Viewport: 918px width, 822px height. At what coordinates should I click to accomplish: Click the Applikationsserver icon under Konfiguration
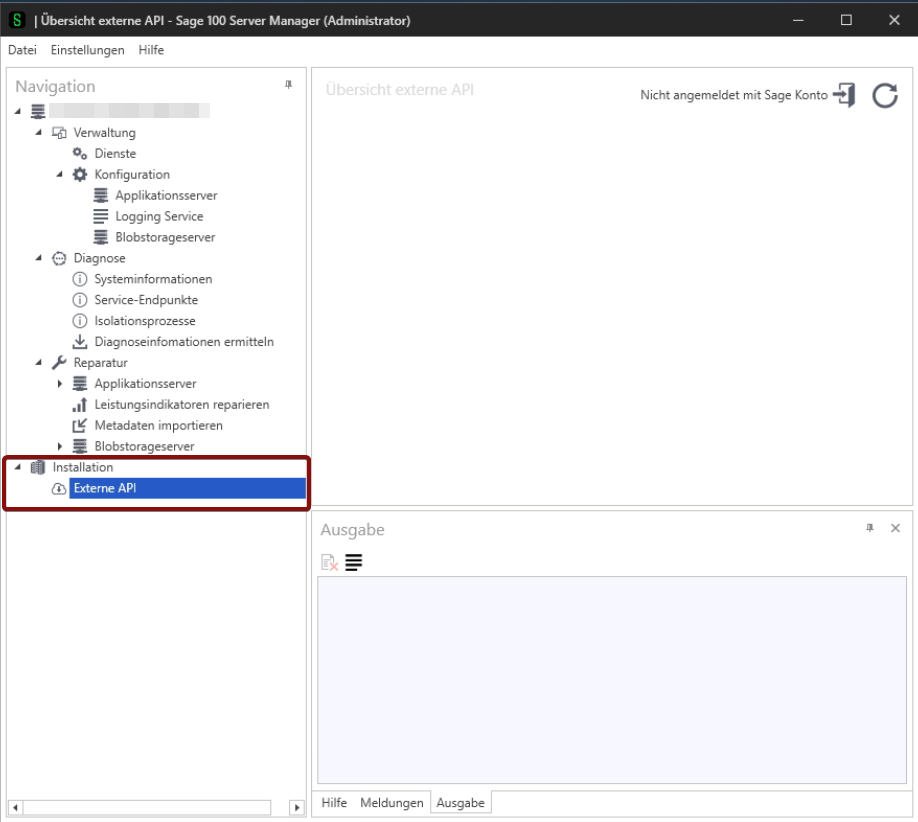click(x=101, y=195)
